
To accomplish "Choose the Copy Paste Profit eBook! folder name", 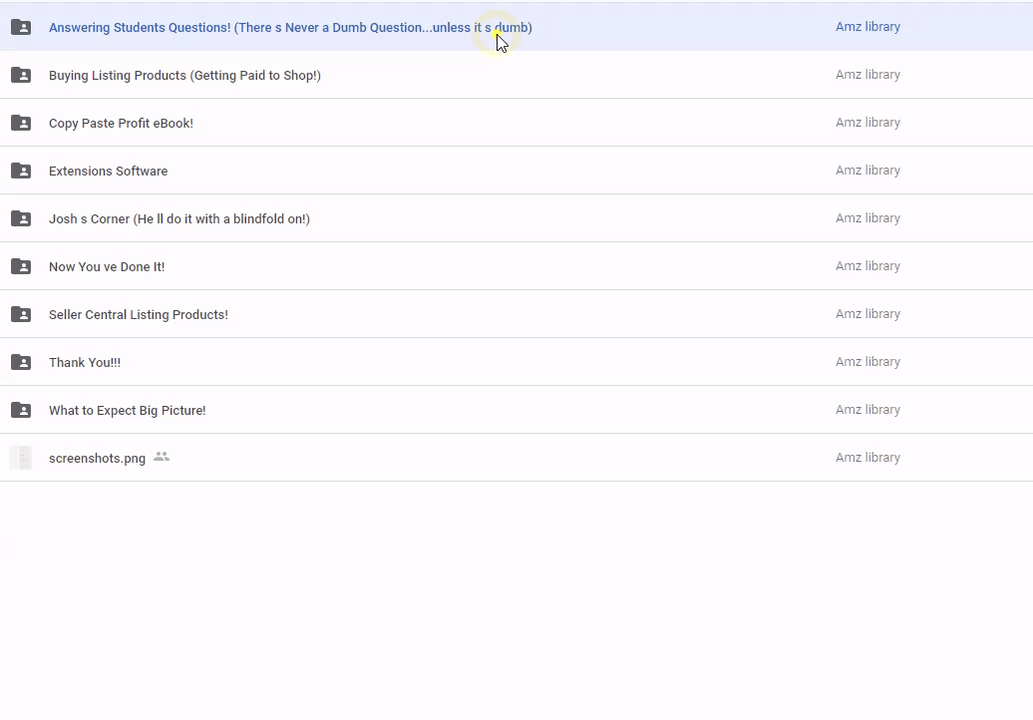I will (x=121, y=123).
